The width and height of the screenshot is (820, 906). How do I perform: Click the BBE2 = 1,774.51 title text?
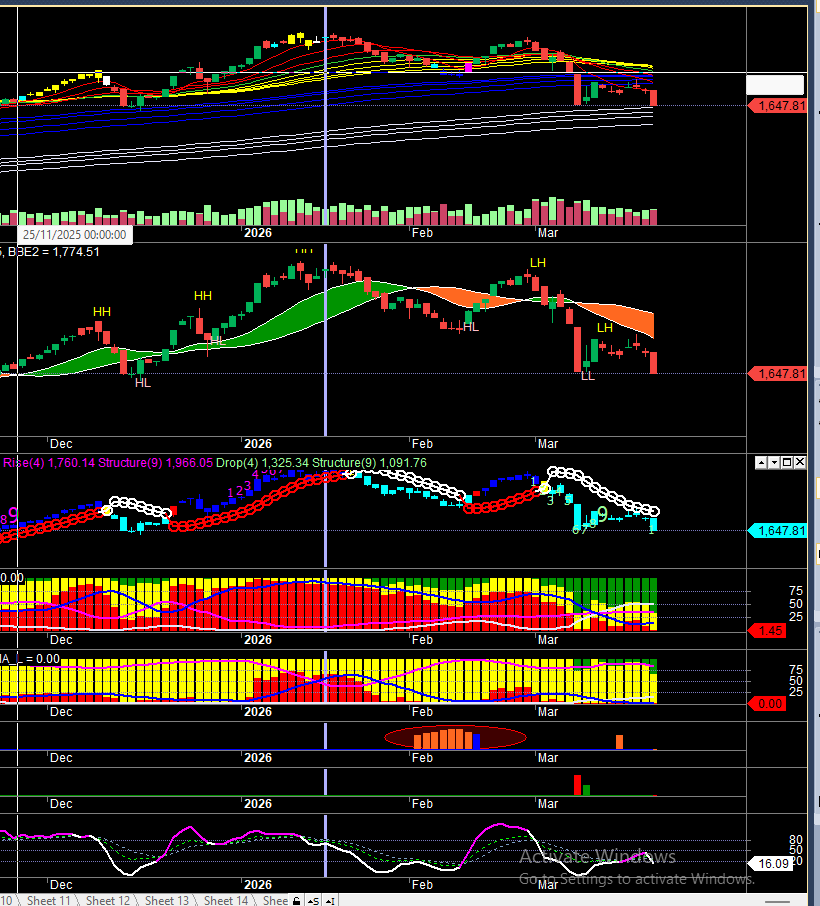click(x=53, y=252)
